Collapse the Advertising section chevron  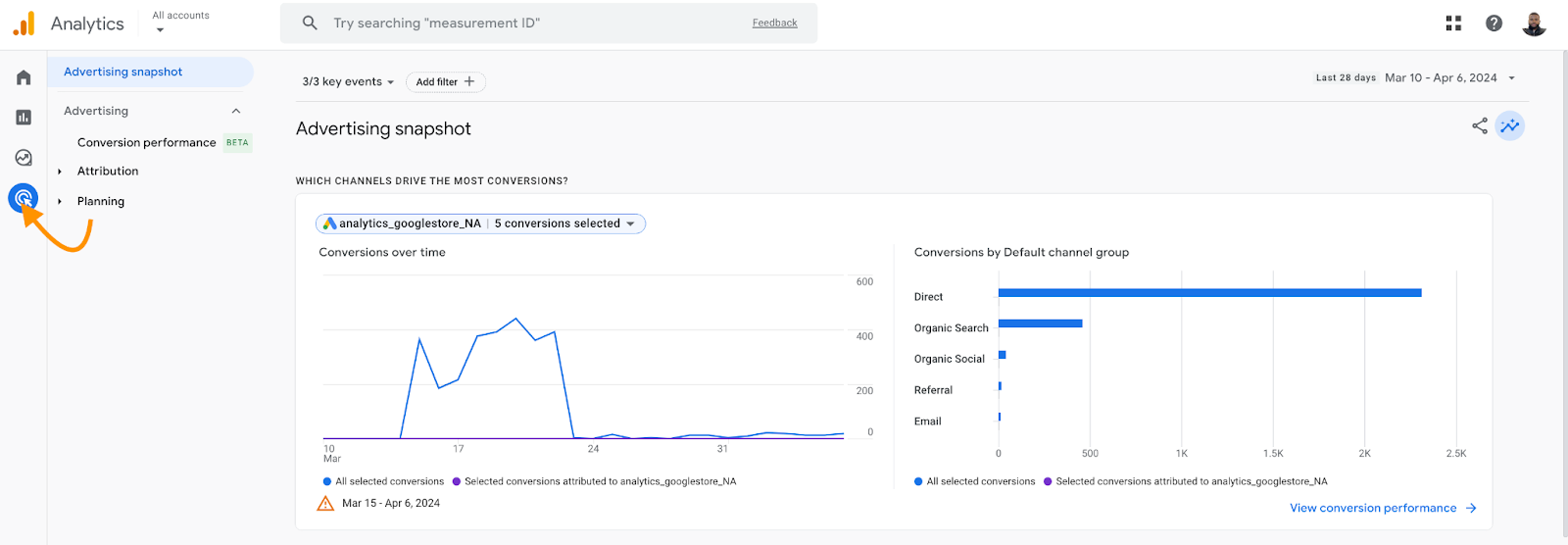(x=236, y=112)
